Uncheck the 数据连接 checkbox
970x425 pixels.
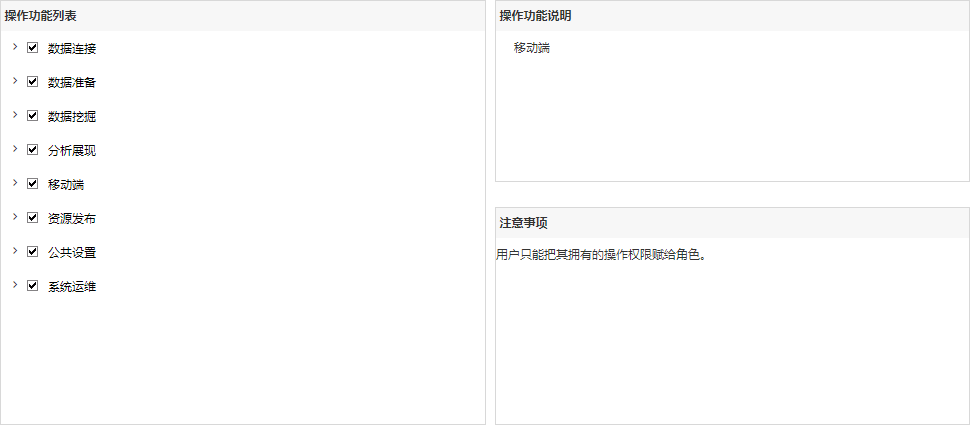click(33, 48)
